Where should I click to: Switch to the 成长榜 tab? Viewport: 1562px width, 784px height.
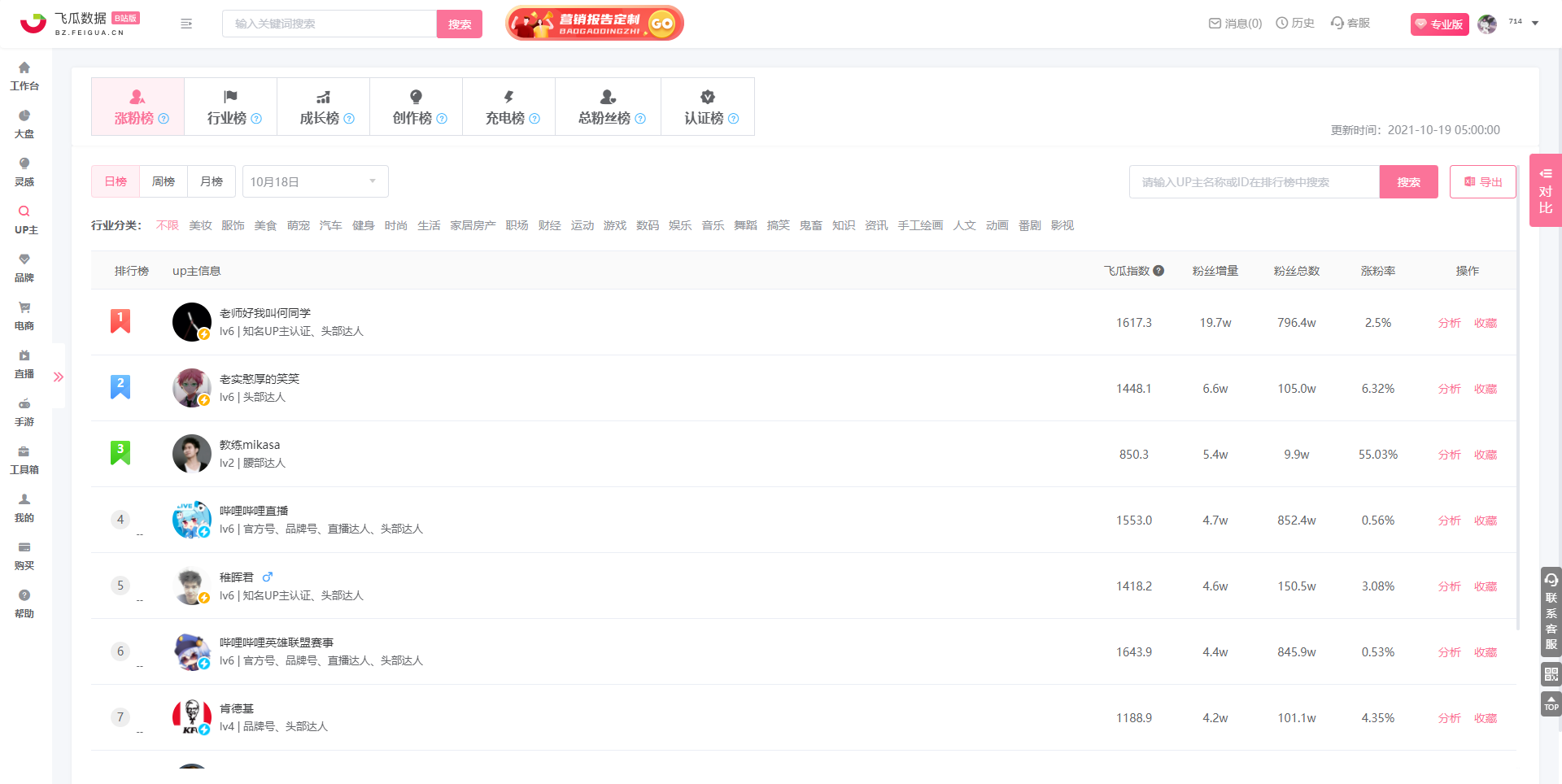(x=324, y=107)
